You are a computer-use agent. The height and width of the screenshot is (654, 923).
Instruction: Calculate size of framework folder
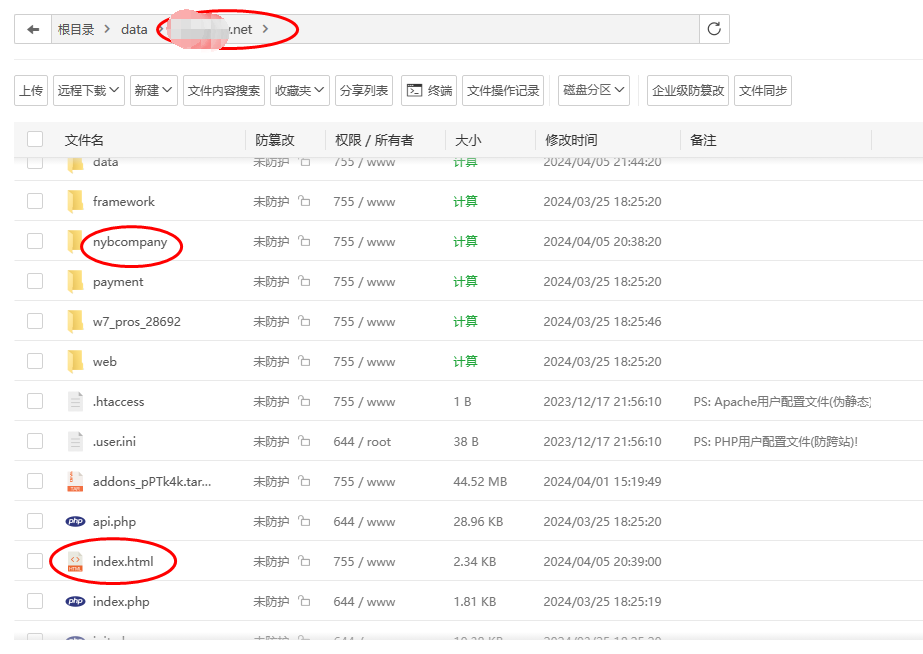pyautogui.click(x=465, y=201)
